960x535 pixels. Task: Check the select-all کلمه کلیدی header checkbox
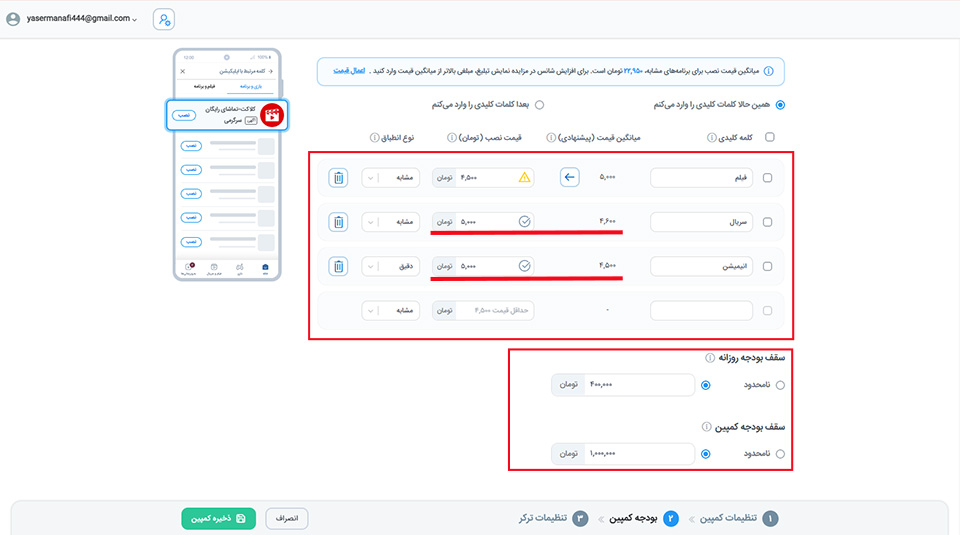pos(768,138)
